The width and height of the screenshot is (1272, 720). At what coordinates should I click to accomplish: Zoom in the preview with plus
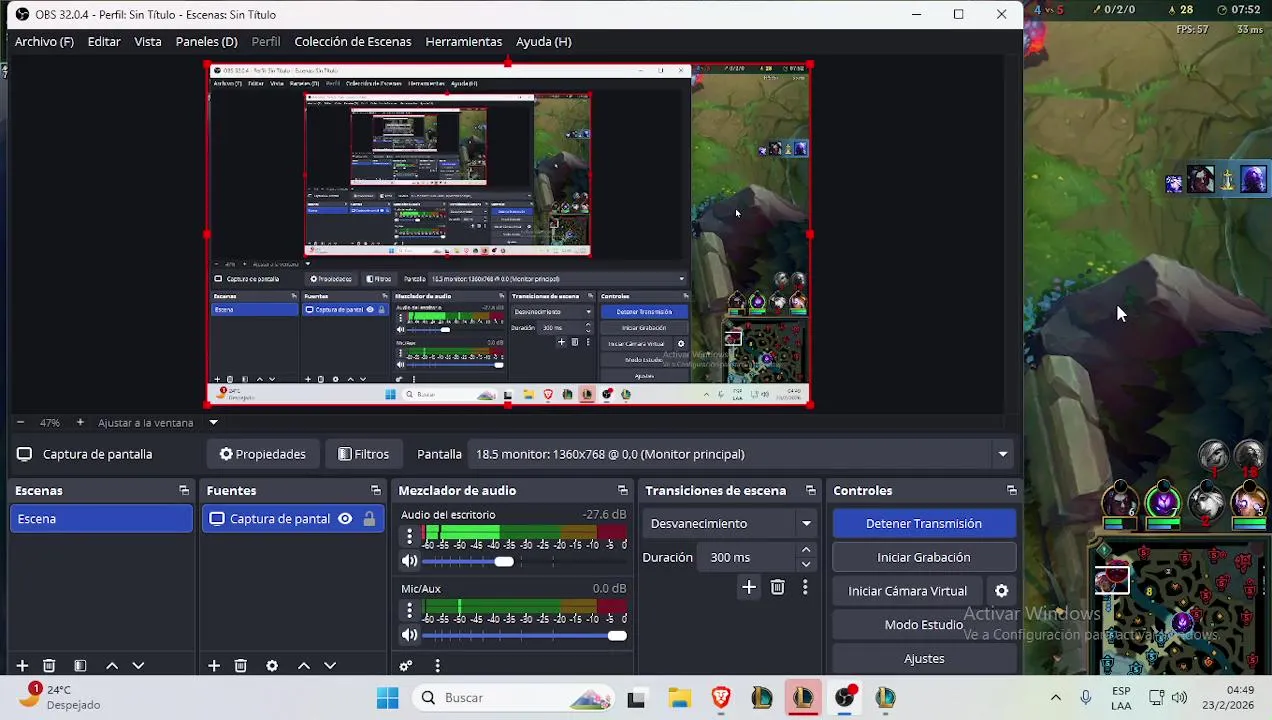(80, 423)
